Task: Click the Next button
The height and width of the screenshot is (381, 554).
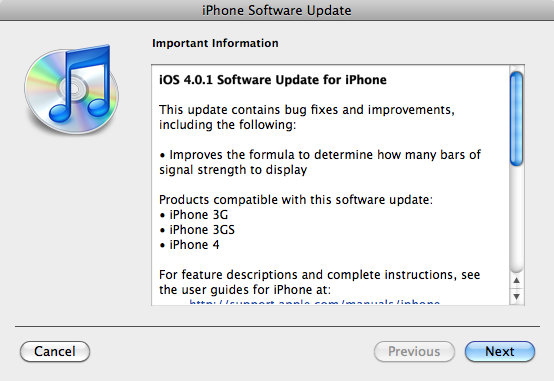Action: pos(500,351)
